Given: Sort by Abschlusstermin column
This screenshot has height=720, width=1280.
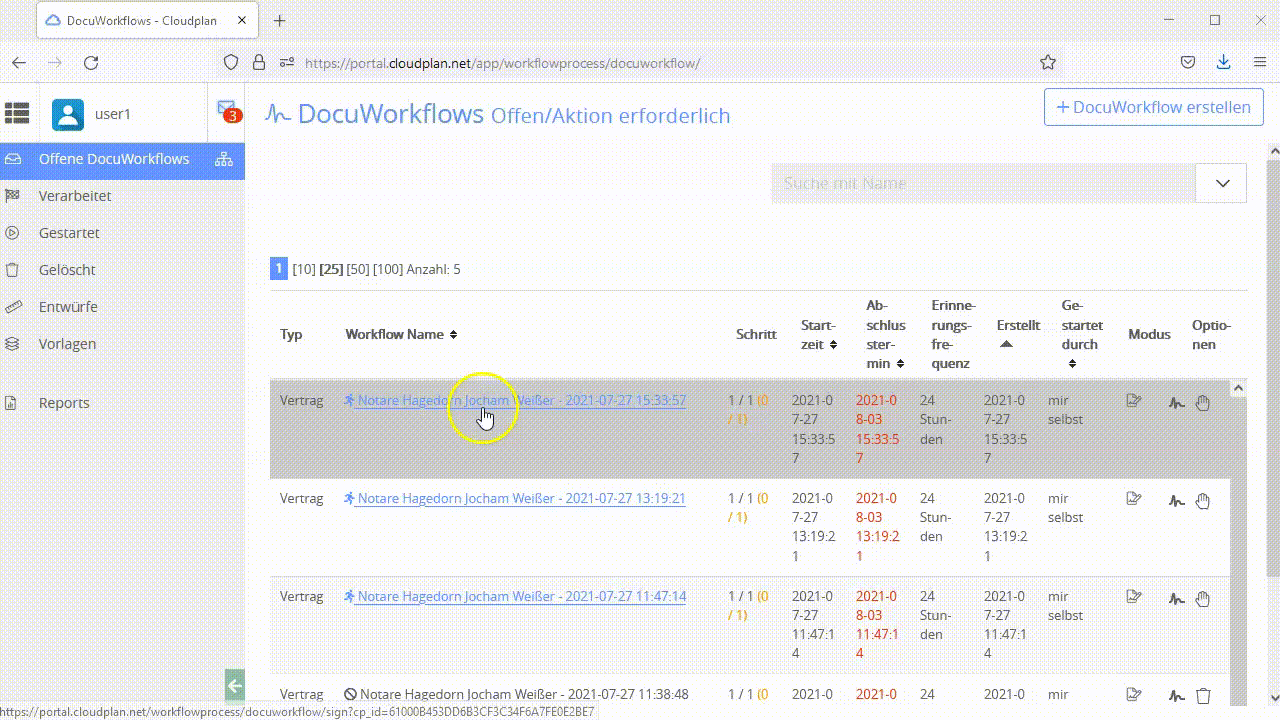Looking at the screenshot, I should coord(900,364).
